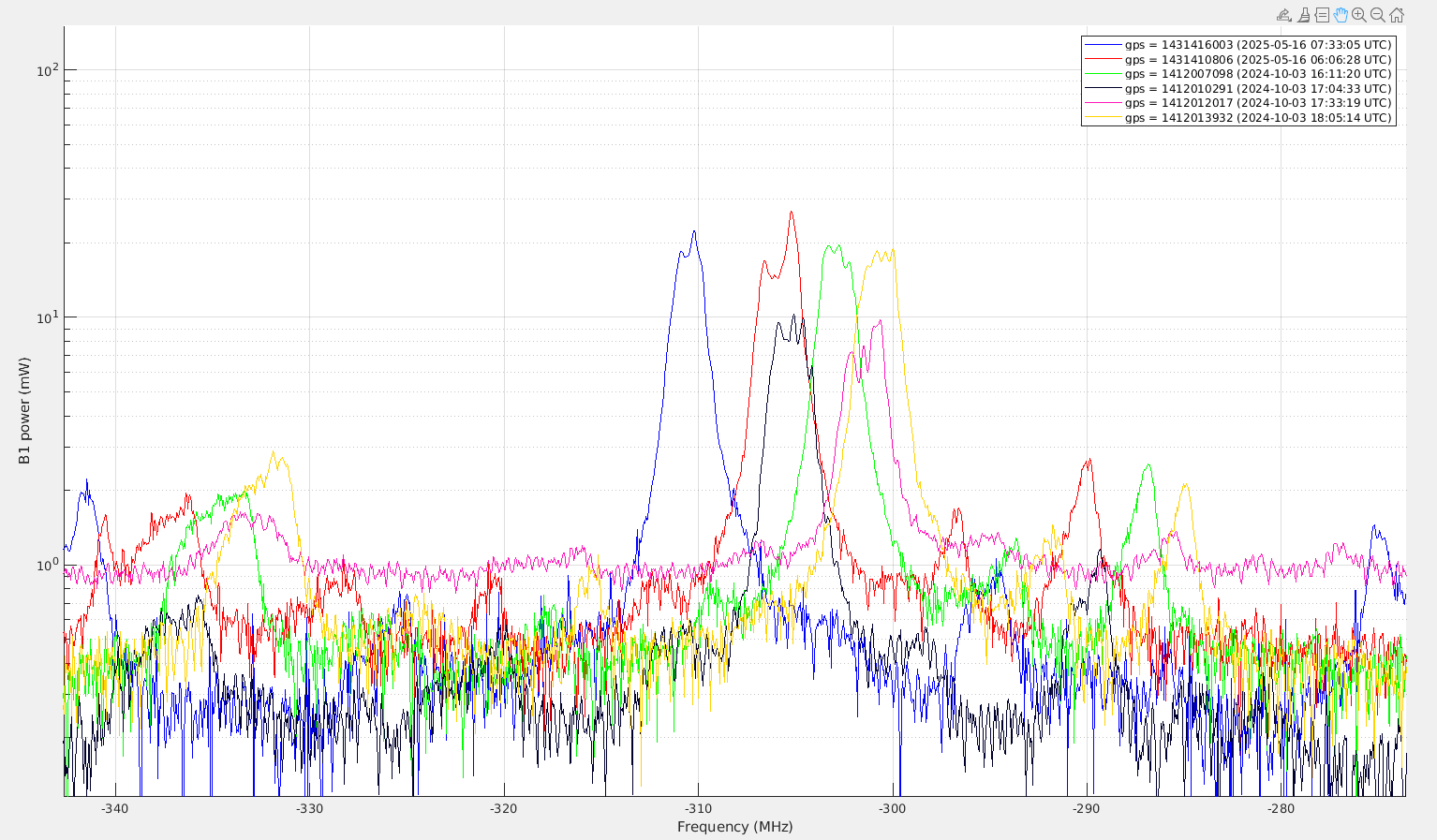Click the -330 x-axis tick label
Image resolution: width=1437 pixels, height=840 pixels.
click(x=309, y=809)
